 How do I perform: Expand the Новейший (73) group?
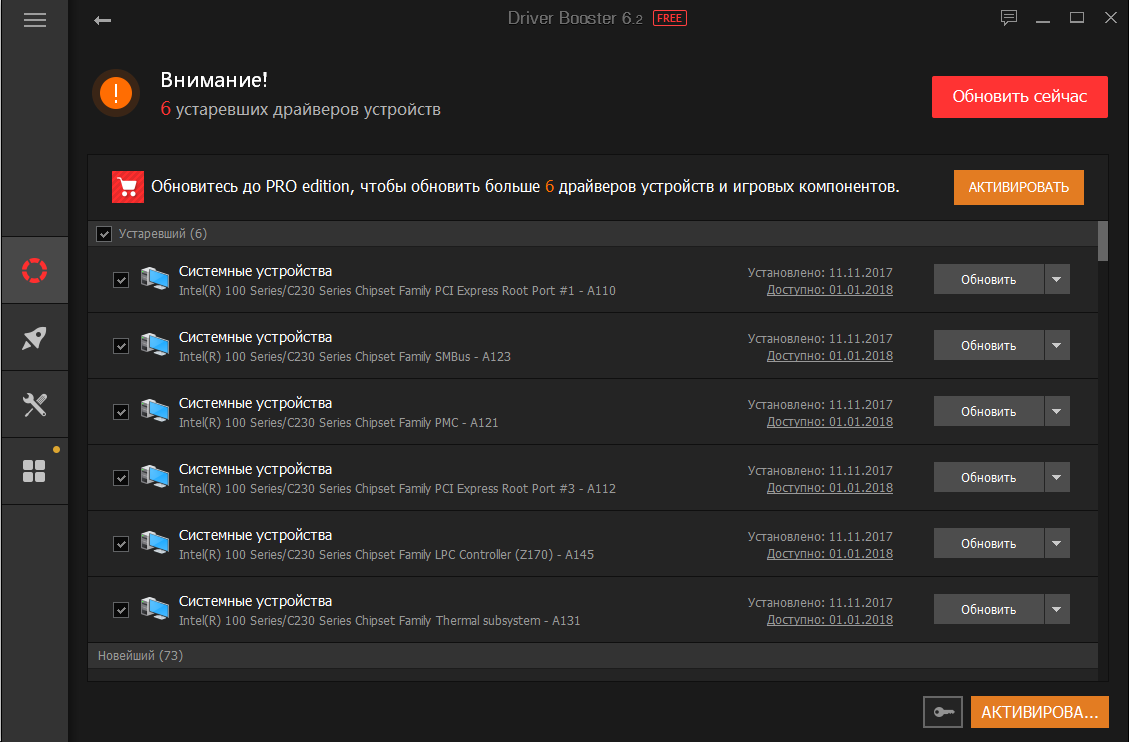point(593,656)
